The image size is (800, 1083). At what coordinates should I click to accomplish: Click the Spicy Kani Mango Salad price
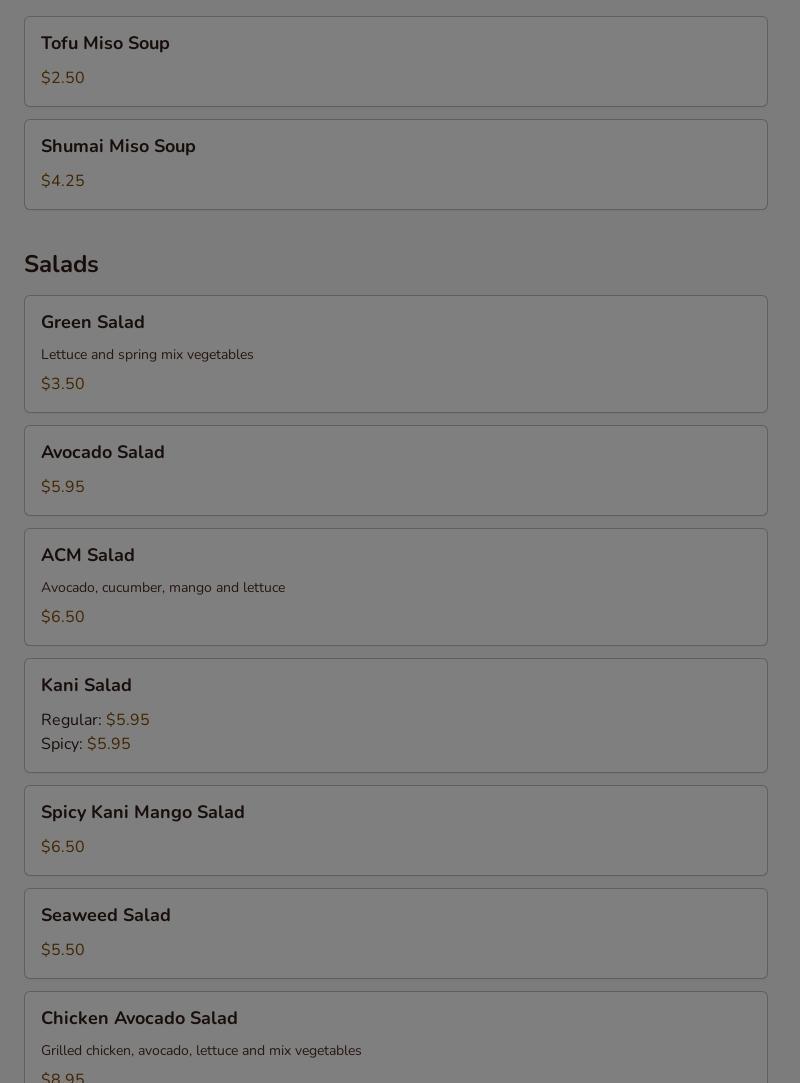pos(63,847)
